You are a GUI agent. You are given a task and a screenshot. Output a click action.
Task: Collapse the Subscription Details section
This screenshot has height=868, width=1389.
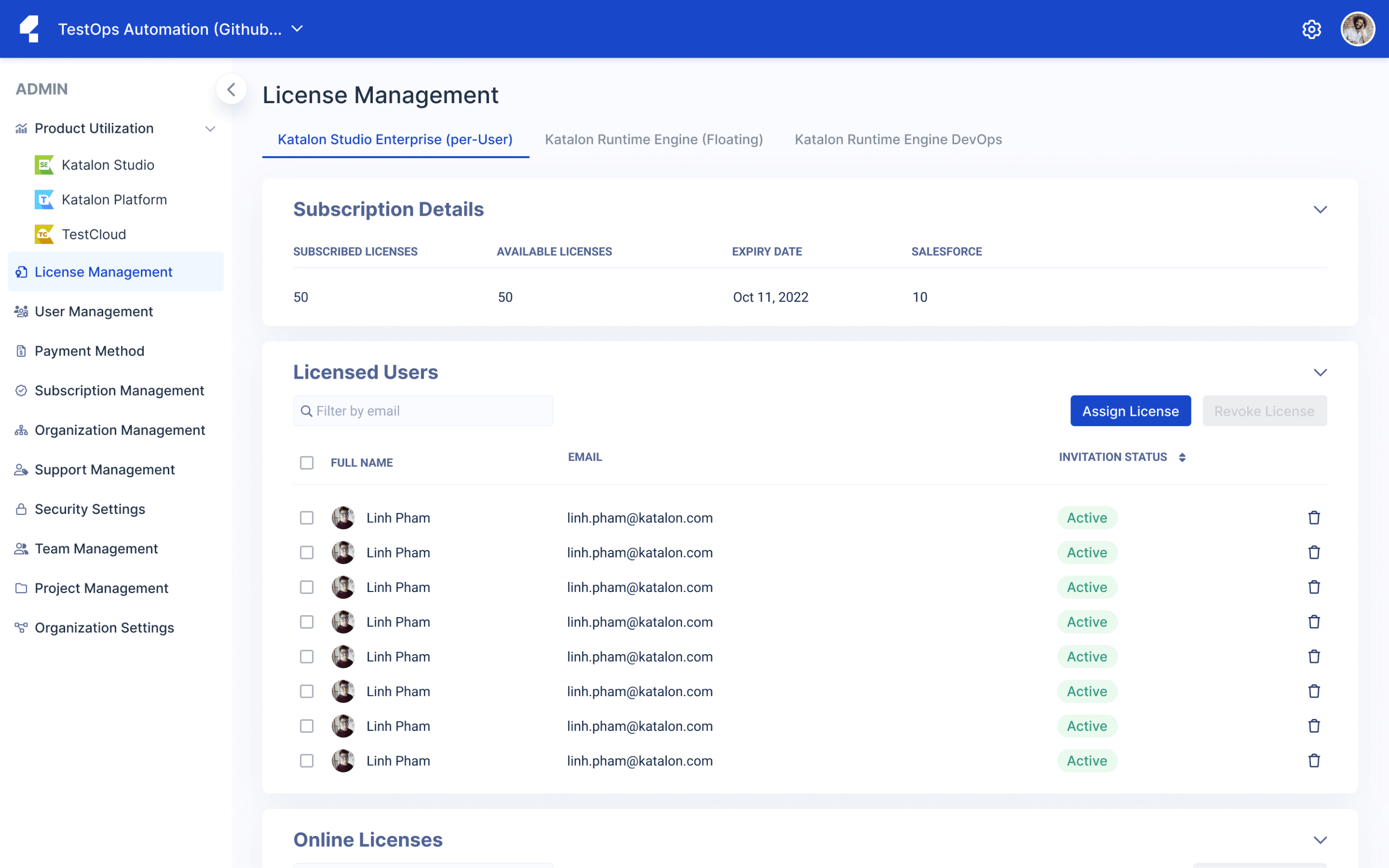tap(1320, 210)
